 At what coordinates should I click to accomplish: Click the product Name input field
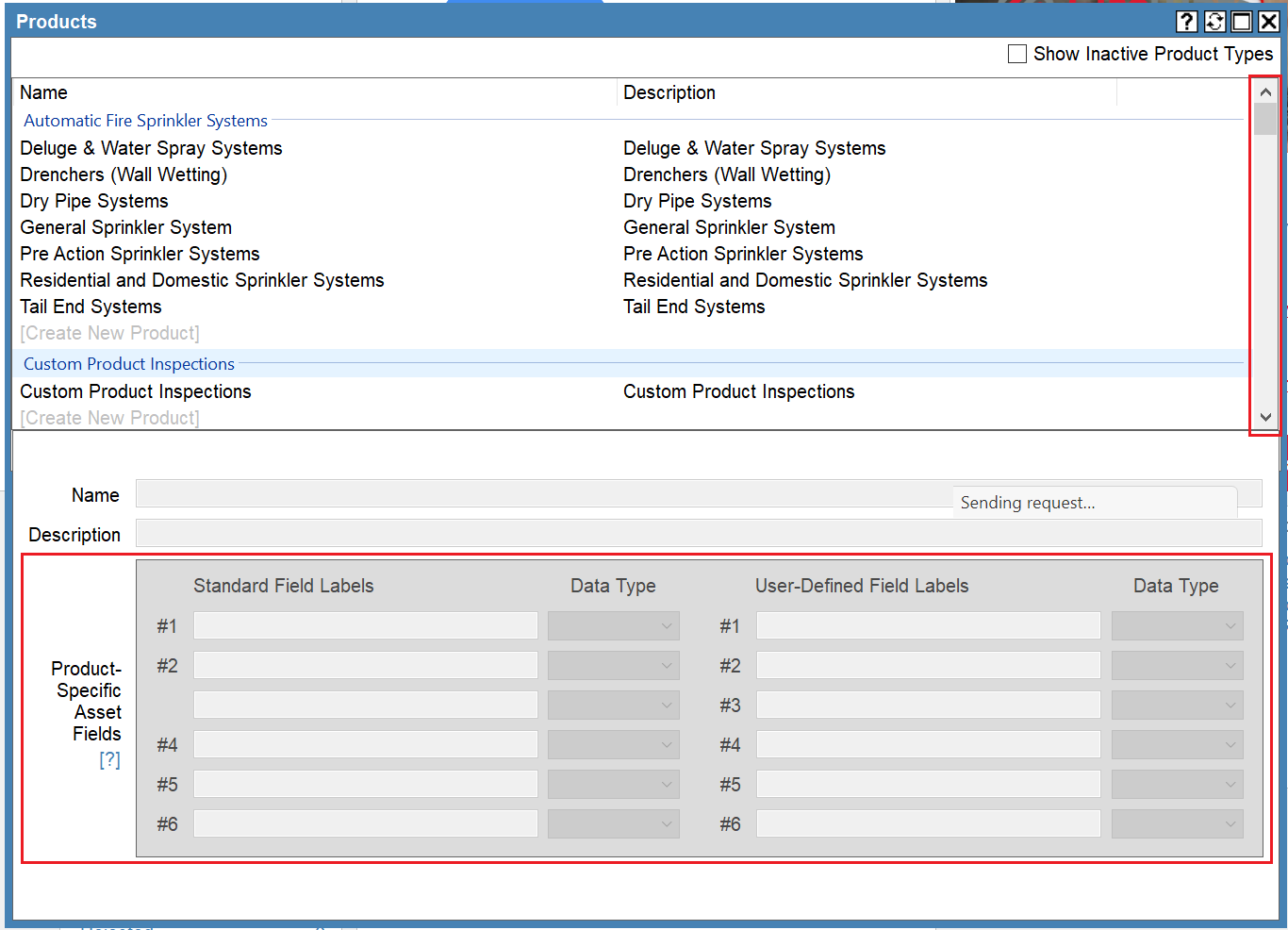[x=699, y=494]
